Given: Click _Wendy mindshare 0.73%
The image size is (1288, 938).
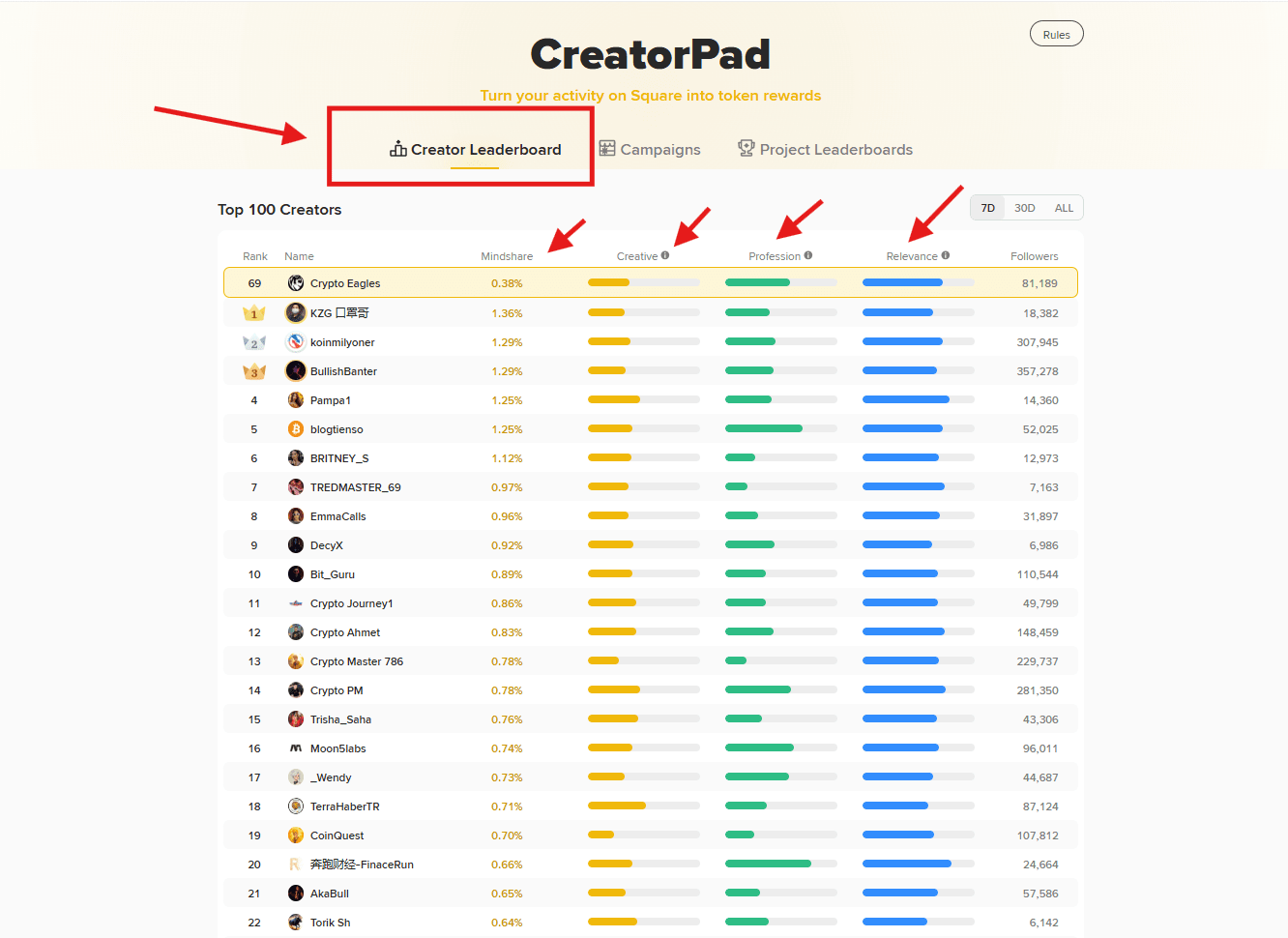Looking at the screenshot, I should pos(507,777).
